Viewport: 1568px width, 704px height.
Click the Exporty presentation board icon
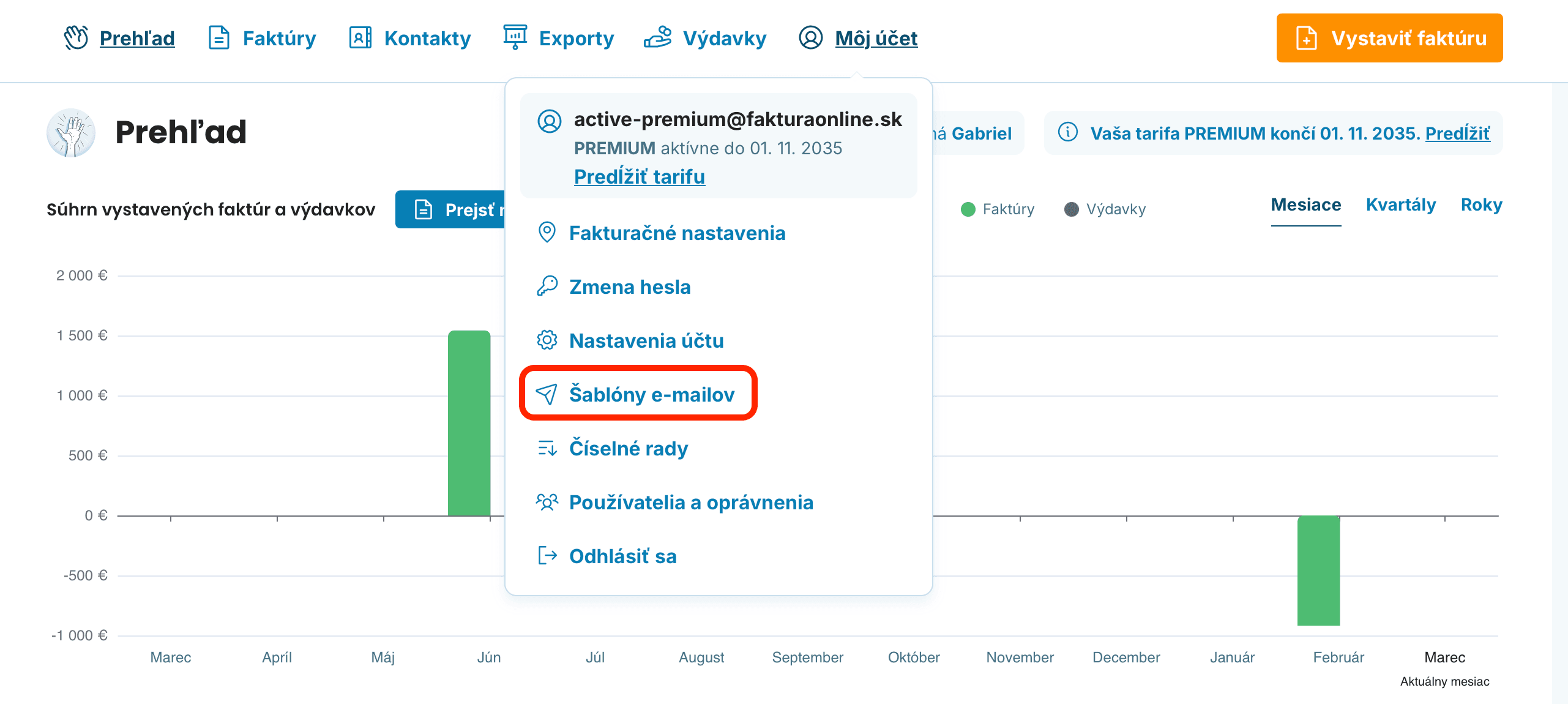coord(515,37)
